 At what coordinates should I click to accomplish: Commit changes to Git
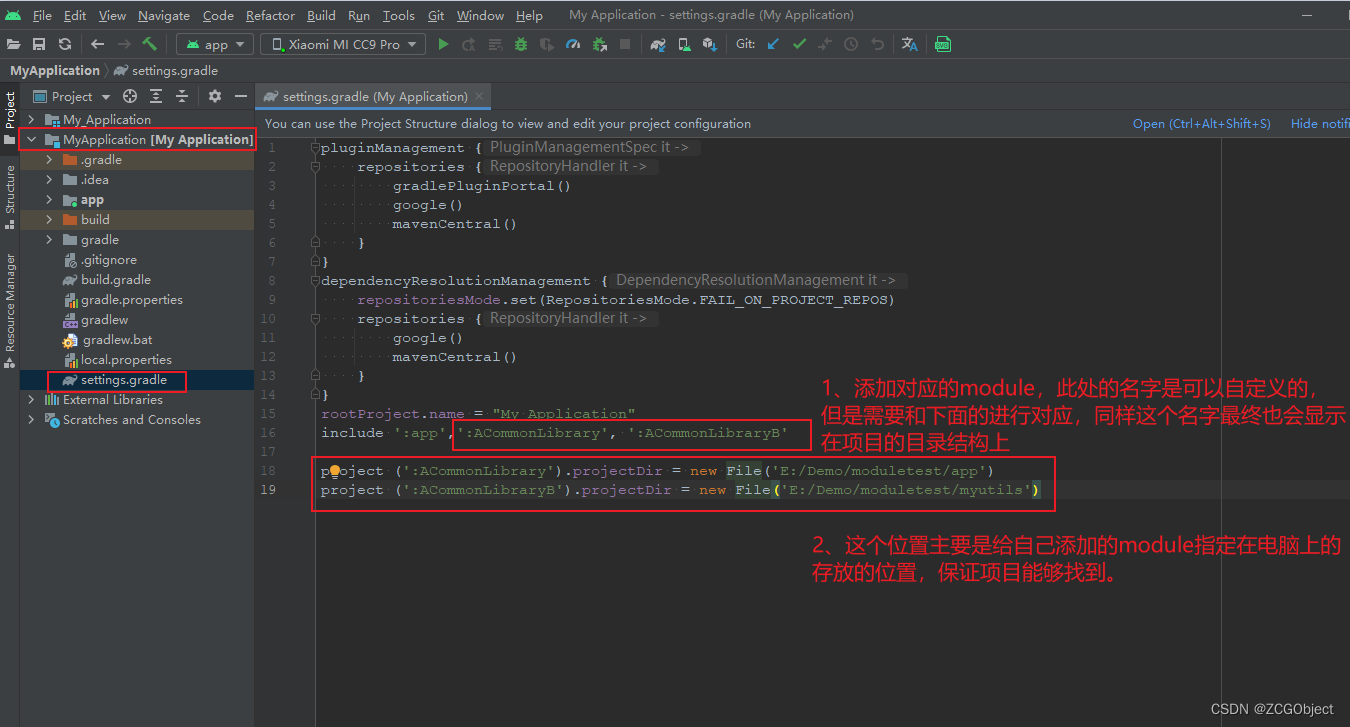(x=798, y=44)
